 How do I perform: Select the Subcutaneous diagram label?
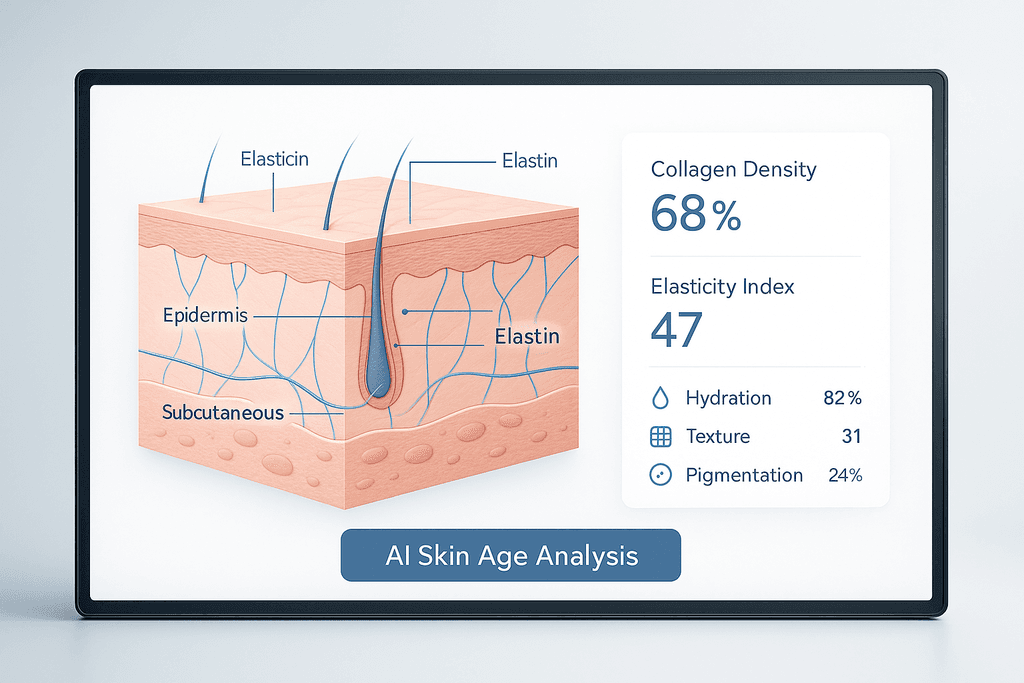tap(223, 412)
